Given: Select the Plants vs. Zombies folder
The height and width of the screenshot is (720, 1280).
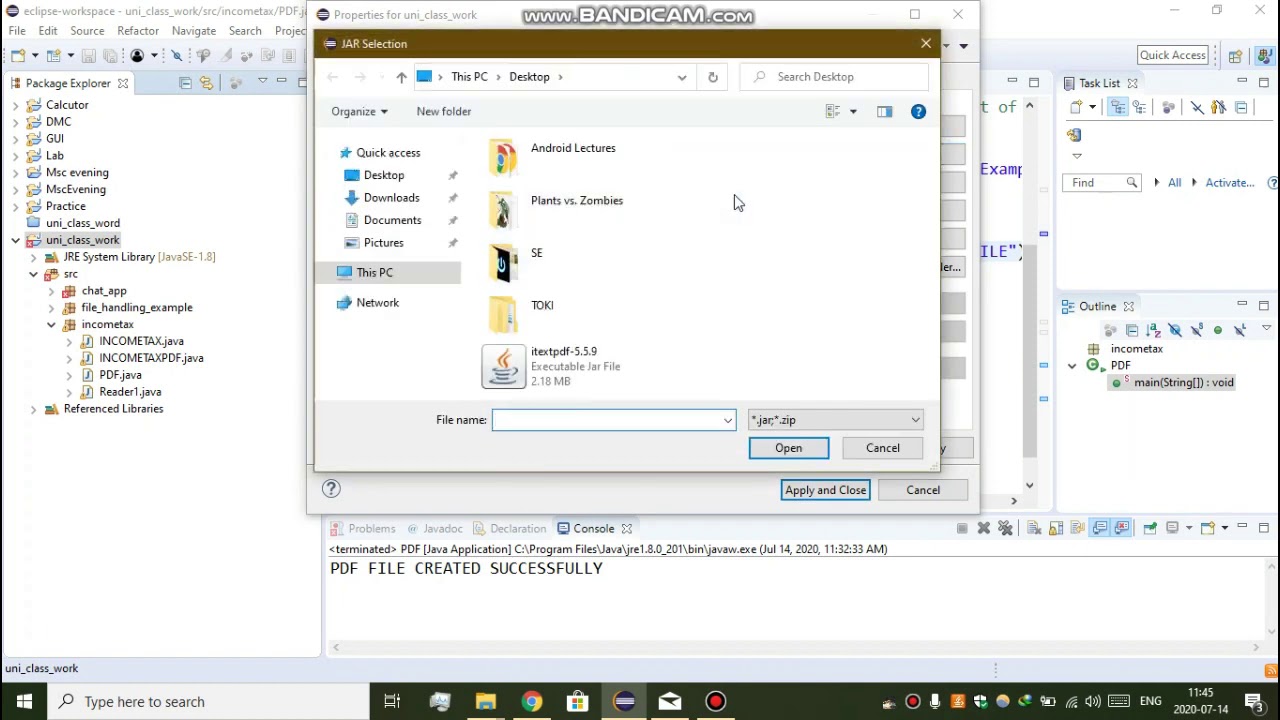Looking at the screenshot, I should [556, 209].
